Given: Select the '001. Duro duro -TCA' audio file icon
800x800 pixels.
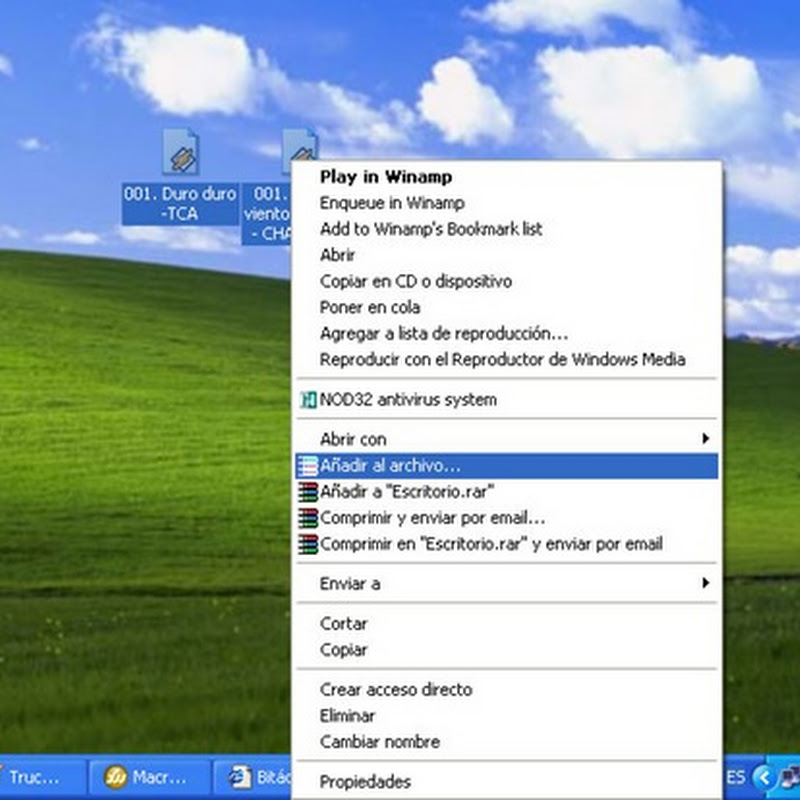Looking at the screenshot, I should pos(181,152).
